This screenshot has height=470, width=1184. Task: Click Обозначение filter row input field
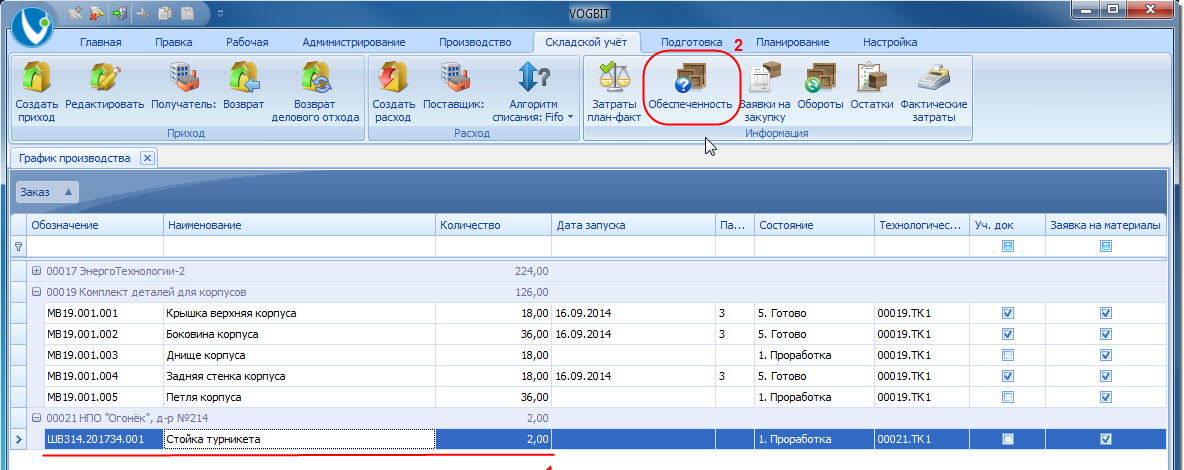94,246
